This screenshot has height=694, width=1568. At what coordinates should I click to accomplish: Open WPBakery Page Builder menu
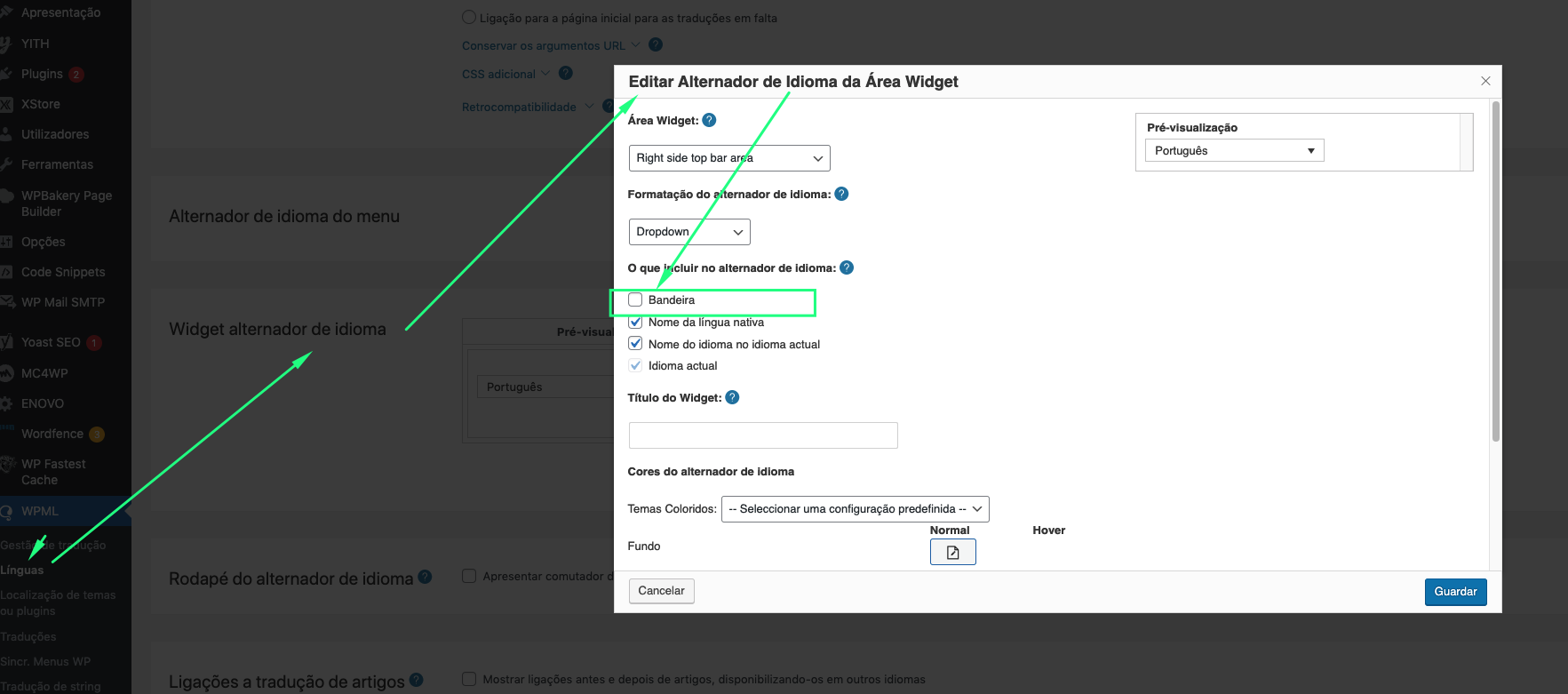pyautogui.click(x=67, y=203)
